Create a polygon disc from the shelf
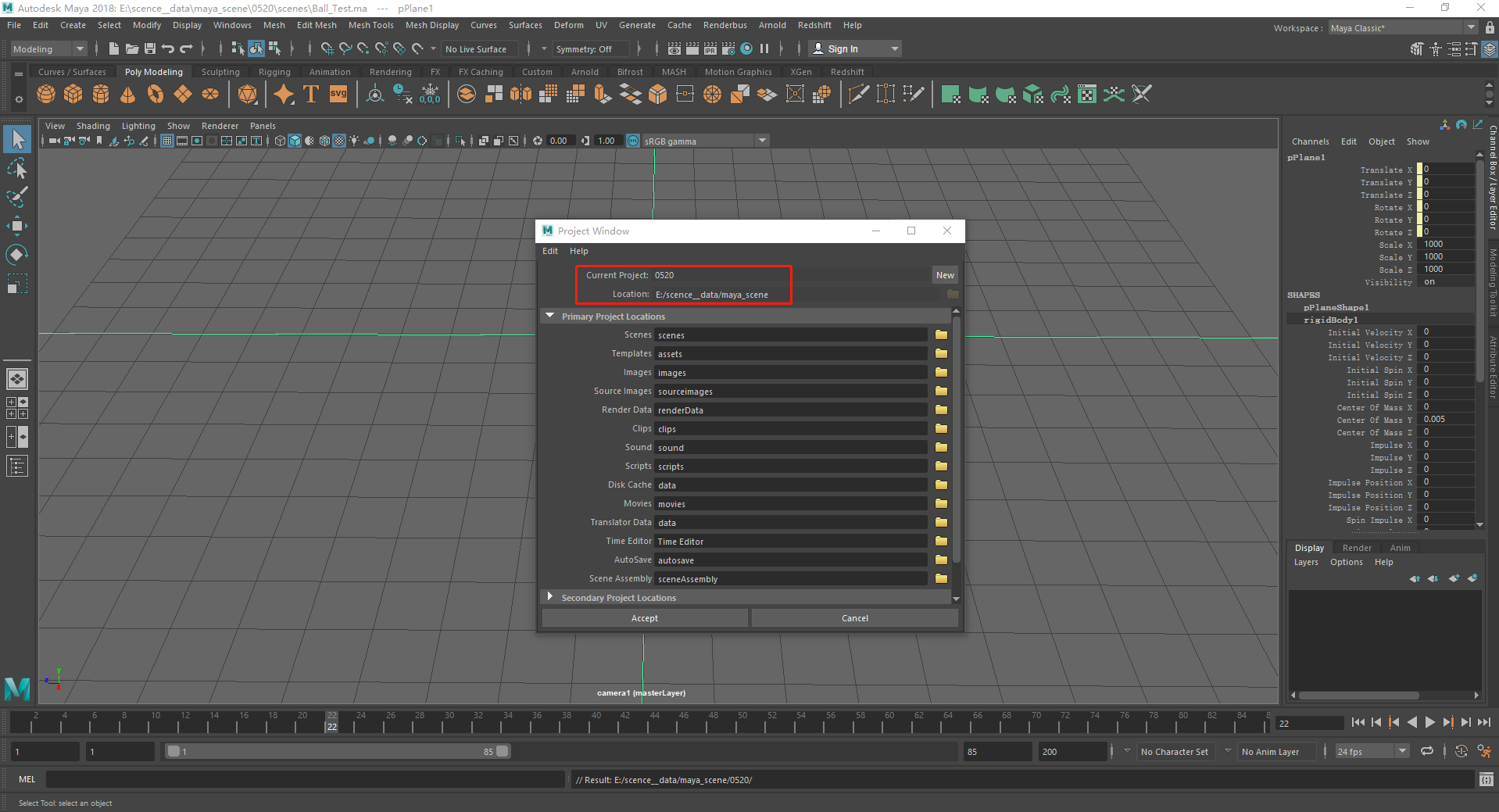This screenshot has height=812, width=1499. [x=210, y=95]
